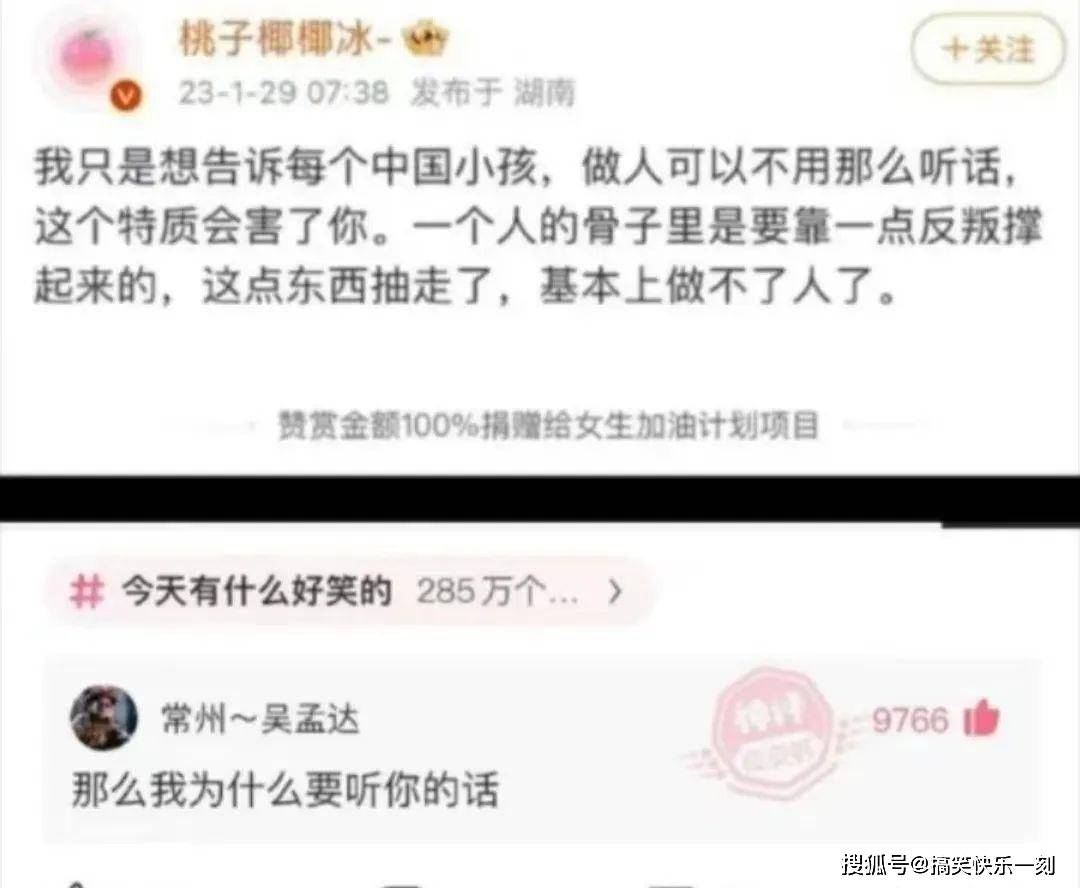Viewport: 1080px width, 888px height.
Task: Tap the 9766 like count
Action: coord(910,721)
